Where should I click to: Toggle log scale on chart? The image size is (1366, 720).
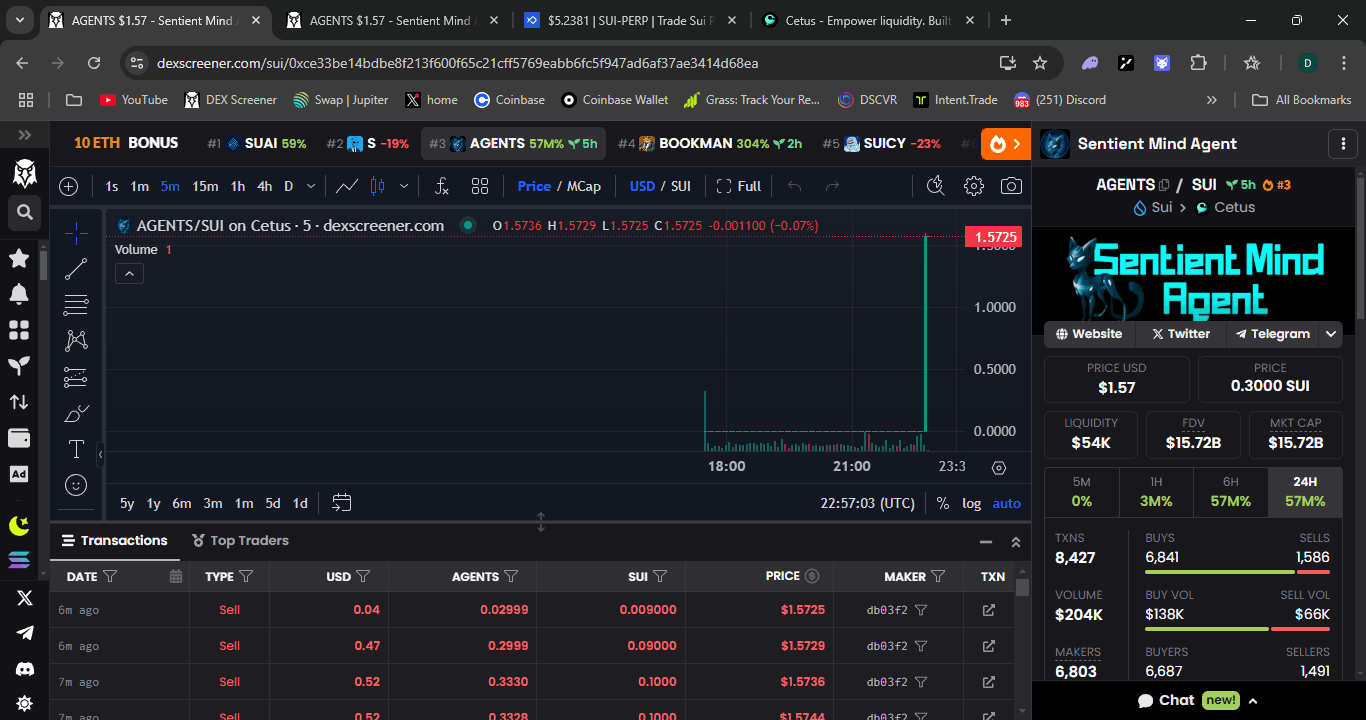click(971, 503)
